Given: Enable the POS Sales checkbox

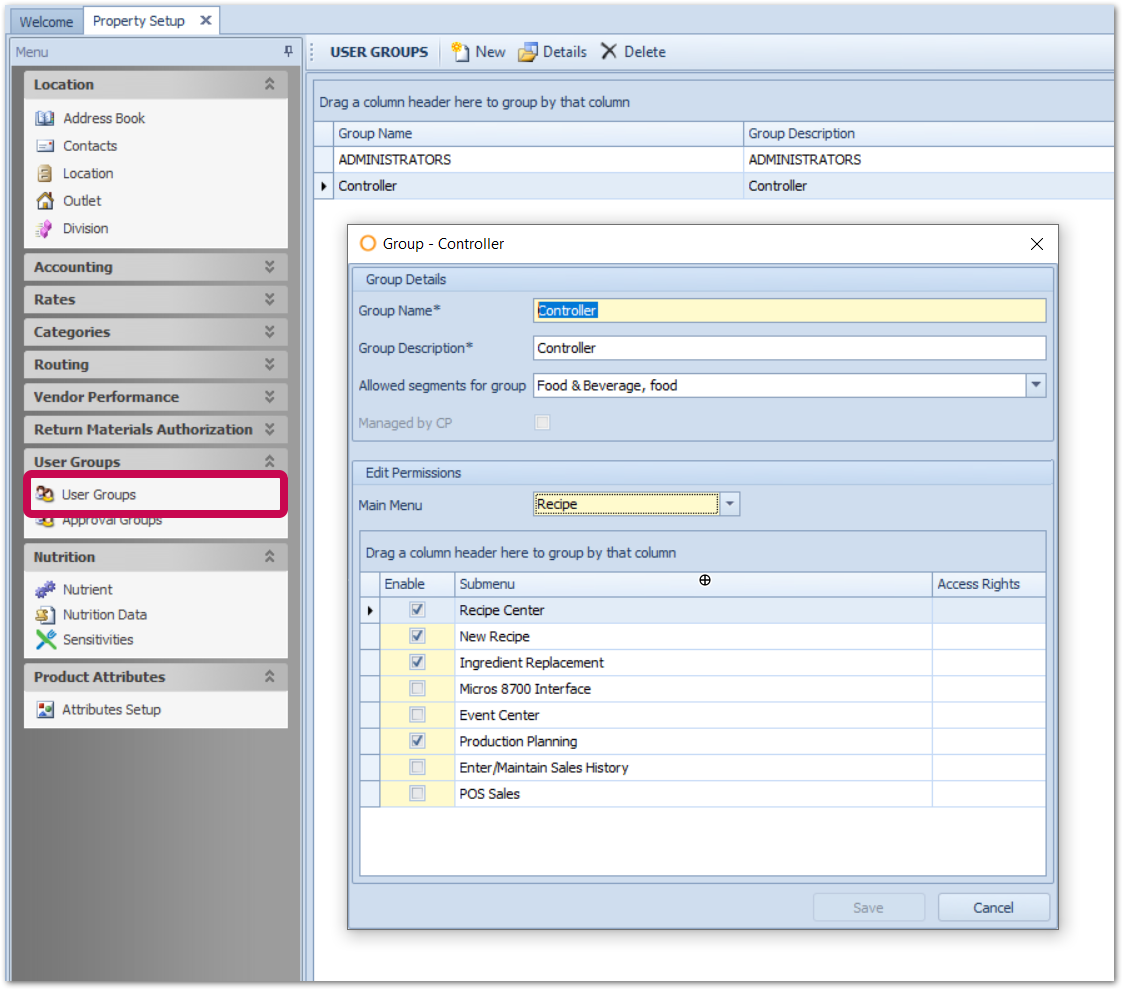Looking at the screenshot, I should pyautogui.click(x=417, y=794).
